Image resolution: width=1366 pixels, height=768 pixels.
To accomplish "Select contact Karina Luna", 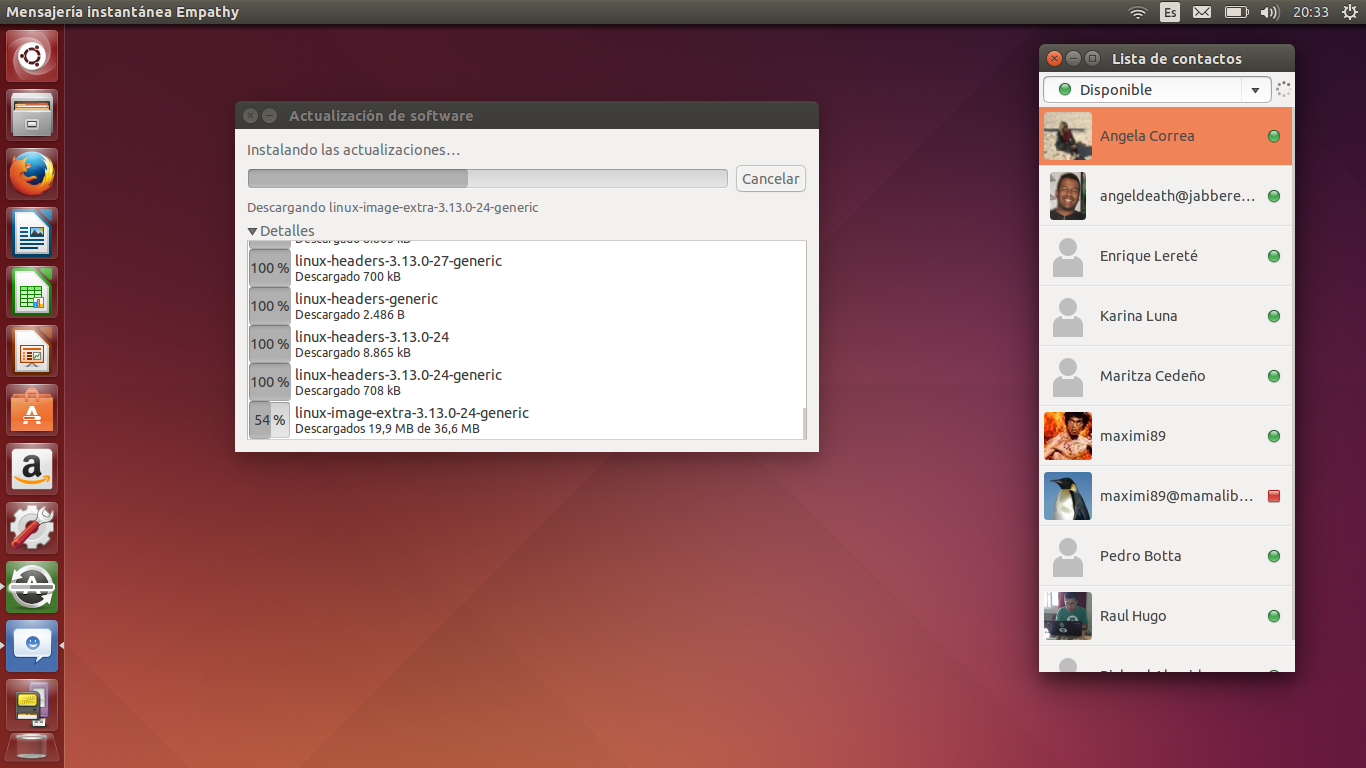I will click(1166, 316).
